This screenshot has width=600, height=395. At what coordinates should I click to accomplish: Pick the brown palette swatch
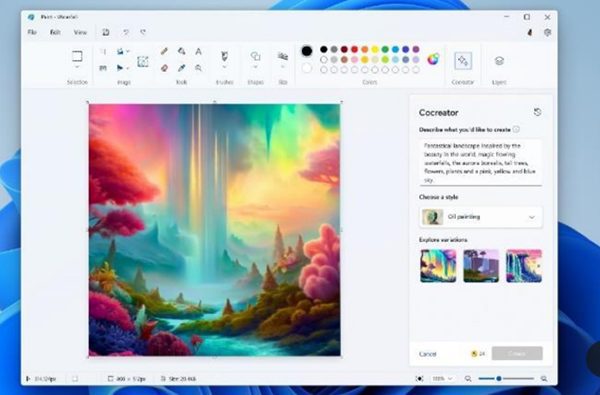coord(344,60)
